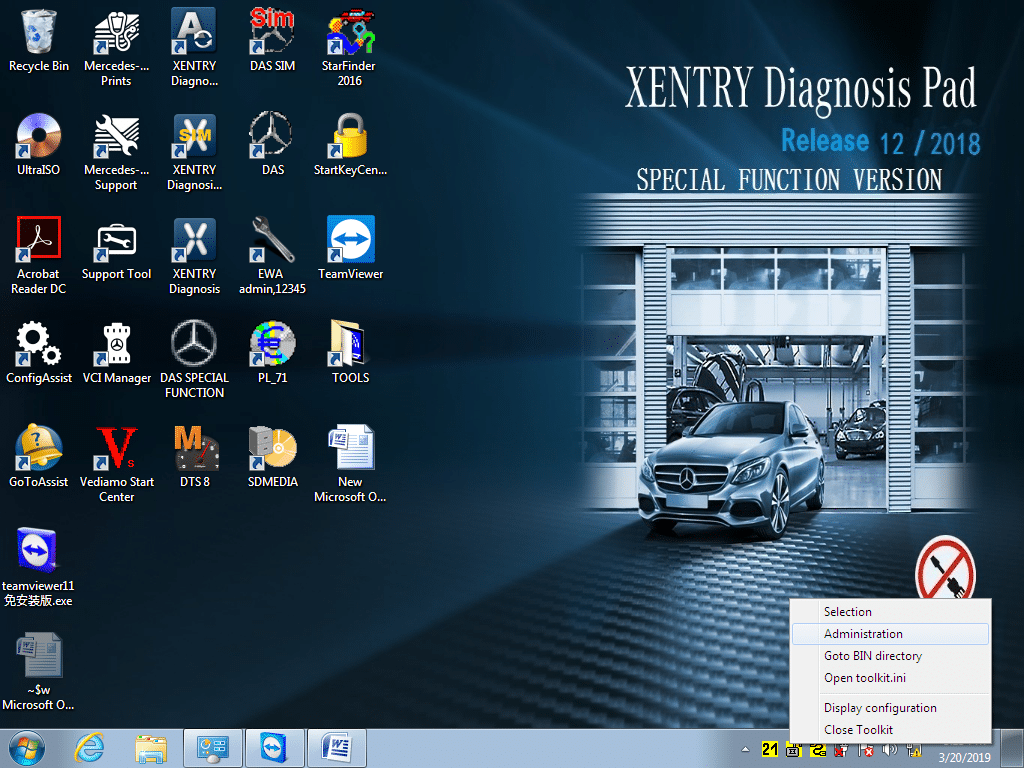
Task: Launch the DAS SIM shortcut
Action: [272, 34]
